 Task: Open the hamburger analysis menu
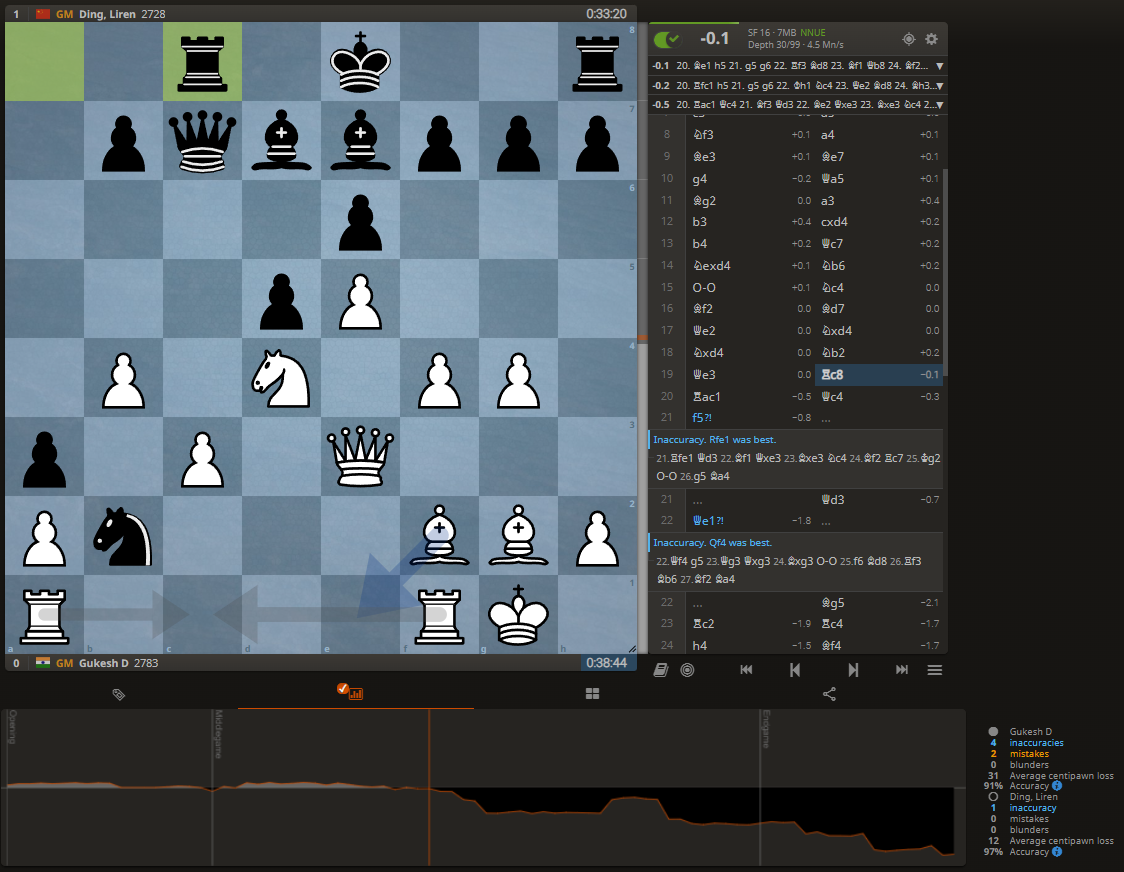coord(935,670)
